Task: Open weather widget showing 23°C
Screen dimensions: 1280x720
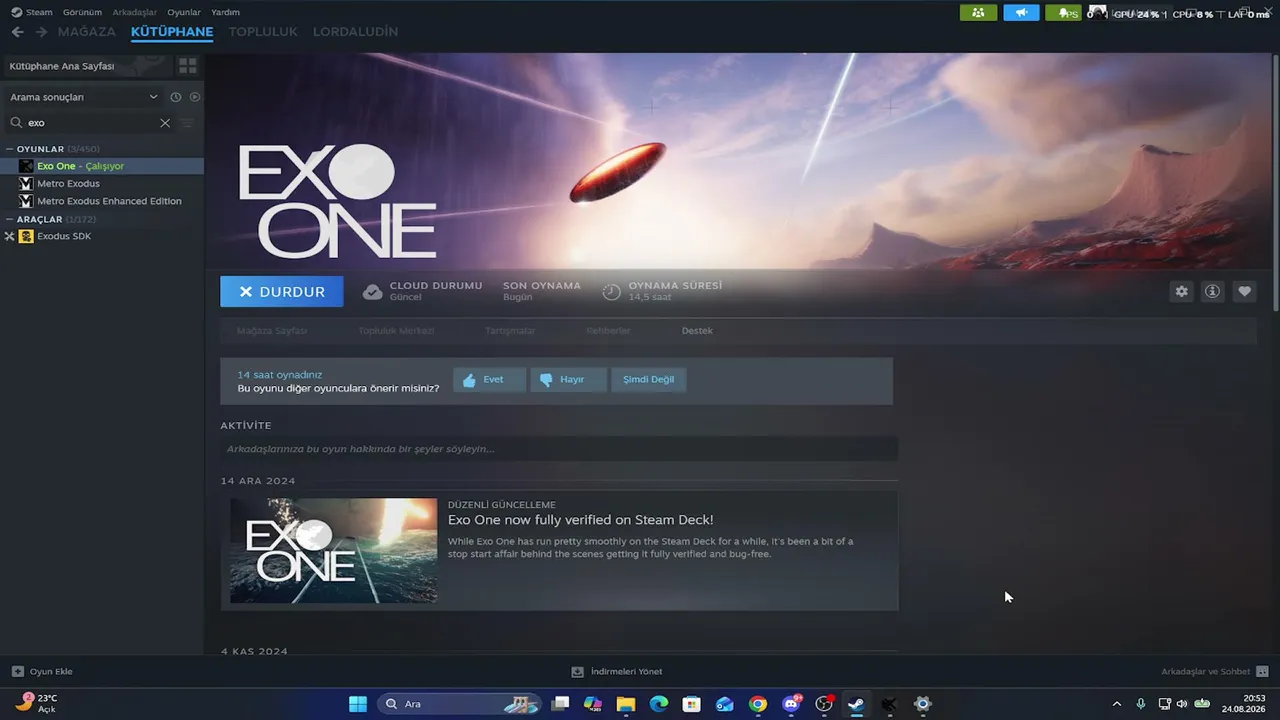Action: pyautogui.click(x=37, y=703)
